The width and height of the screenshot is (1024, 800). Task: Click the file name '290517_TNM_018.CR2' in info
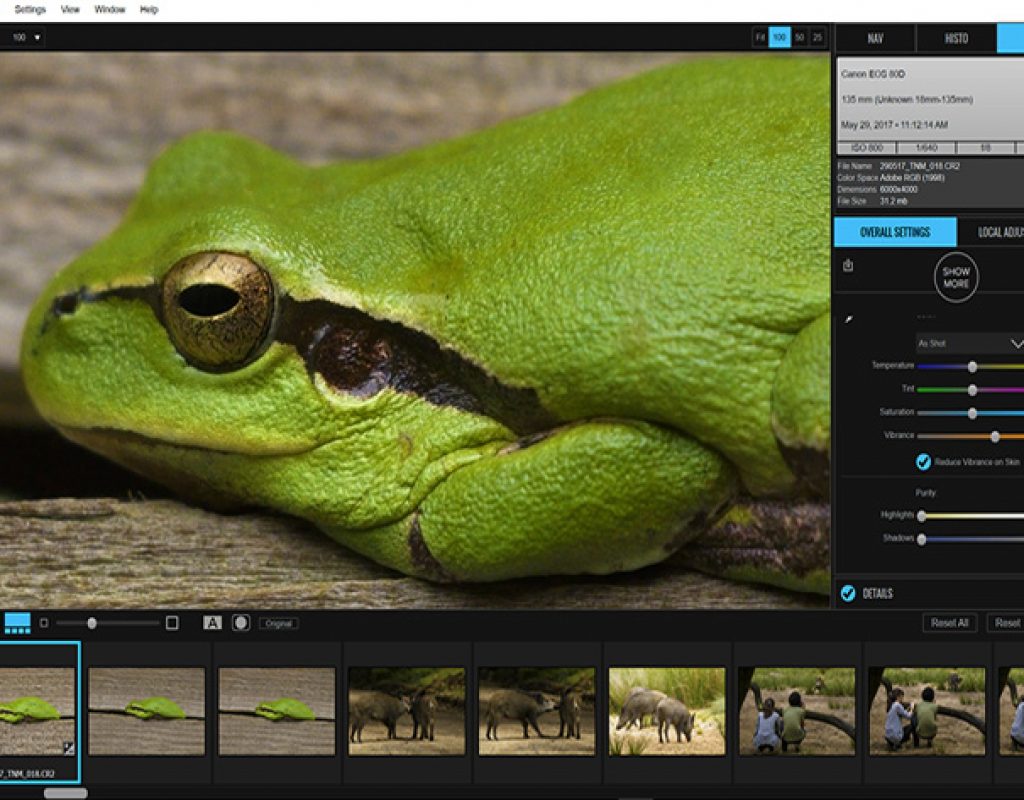click(920, 166)
